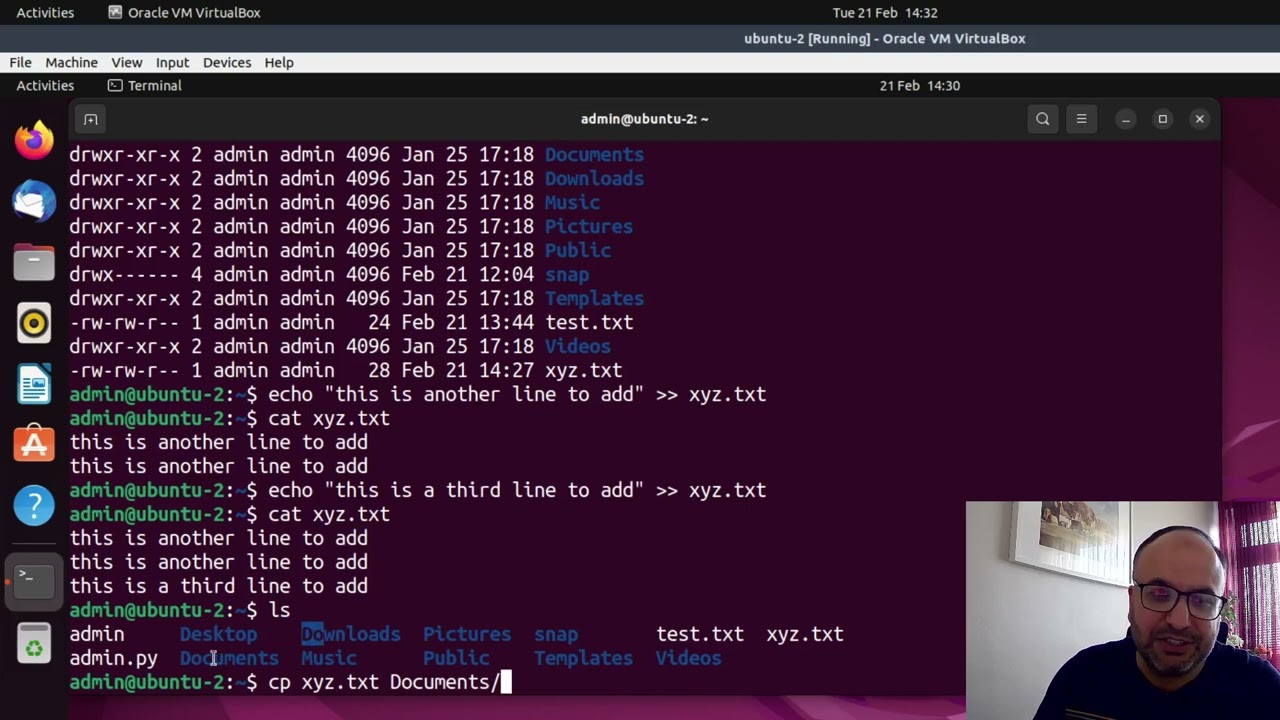The height and width of the screenshot is (720, 1280).
Task: Click Templates in the ls output
Action: pos(583,659)
